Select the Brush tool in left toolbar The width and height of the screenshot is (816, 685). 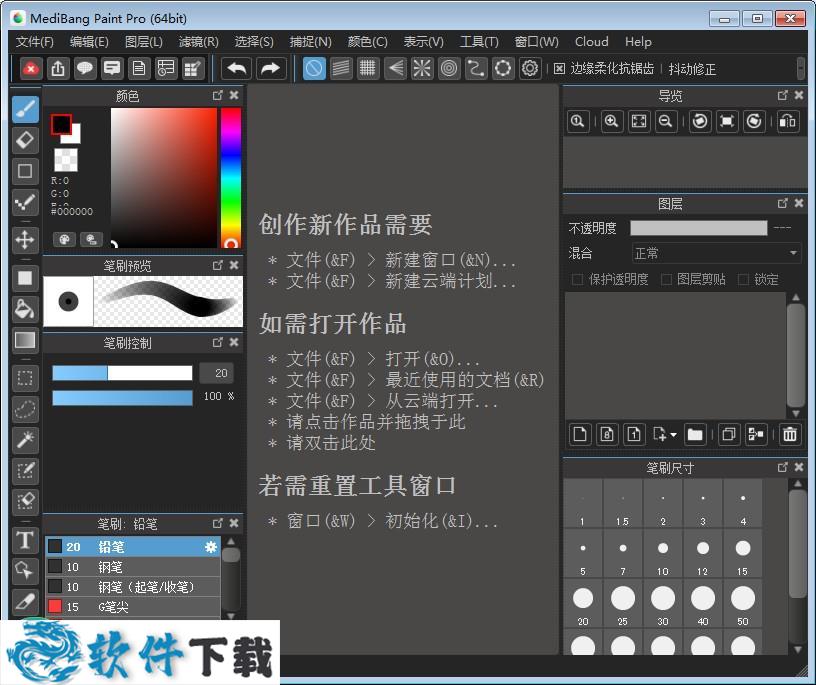pyautogui.click(x=25, y=109)
